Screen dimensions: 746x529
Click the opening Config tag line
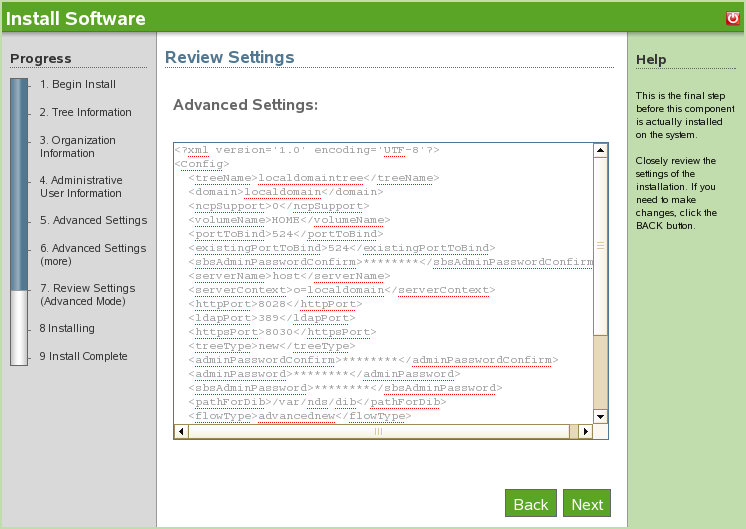202,164
